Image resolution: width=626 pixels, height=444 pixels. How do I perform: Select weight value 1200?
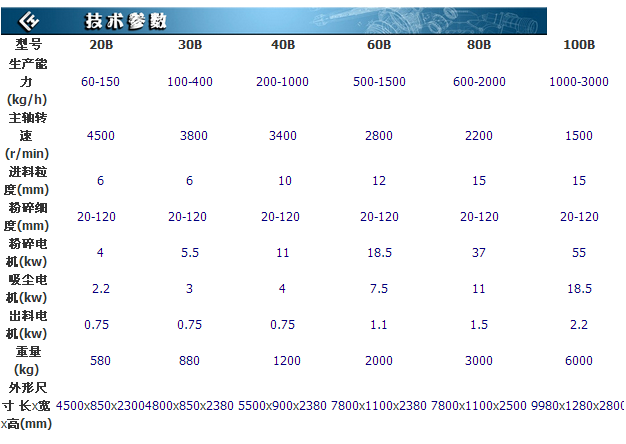pyautogui.click(x=287, y=361)
